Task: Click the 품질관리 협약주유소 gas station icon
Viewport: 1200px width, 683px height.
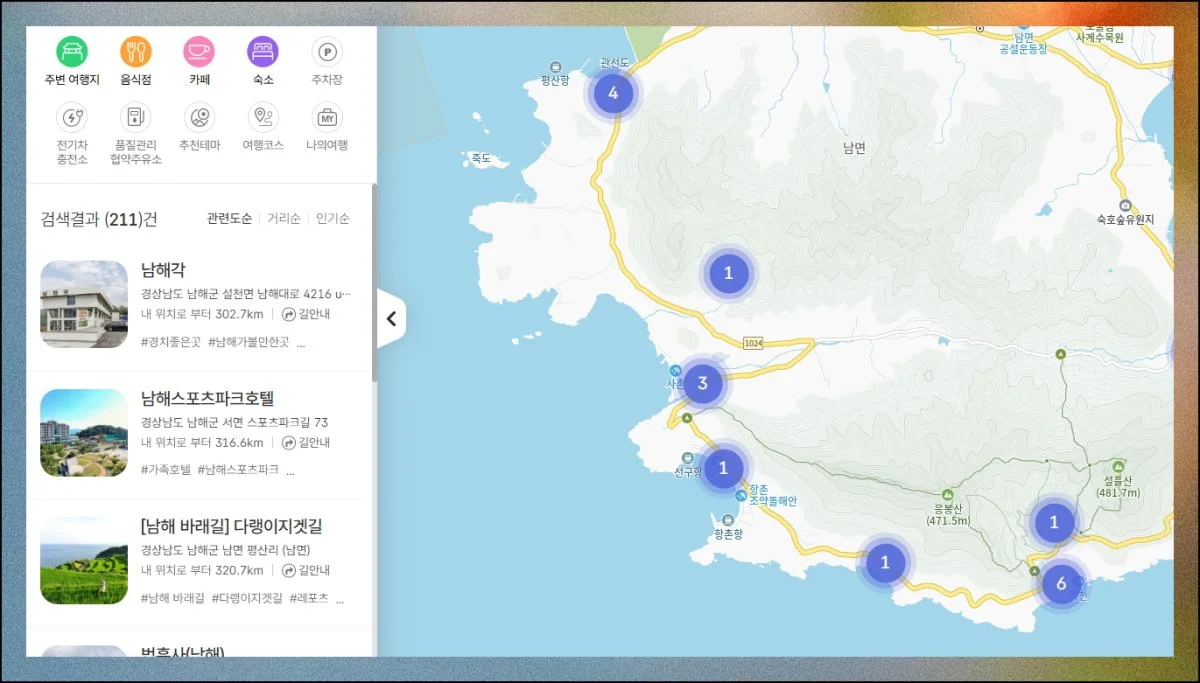Action: (136, 118)
